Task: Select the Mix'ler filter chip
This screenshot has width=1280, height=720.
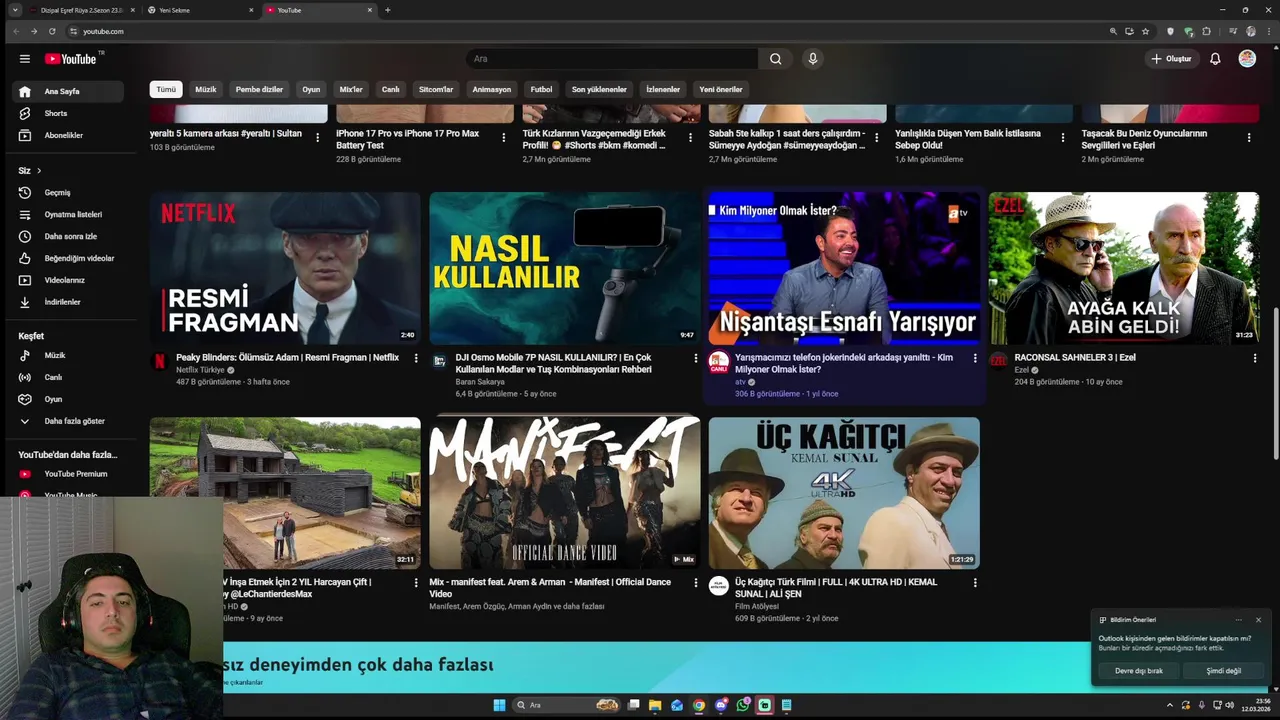Action: [351, 89]
